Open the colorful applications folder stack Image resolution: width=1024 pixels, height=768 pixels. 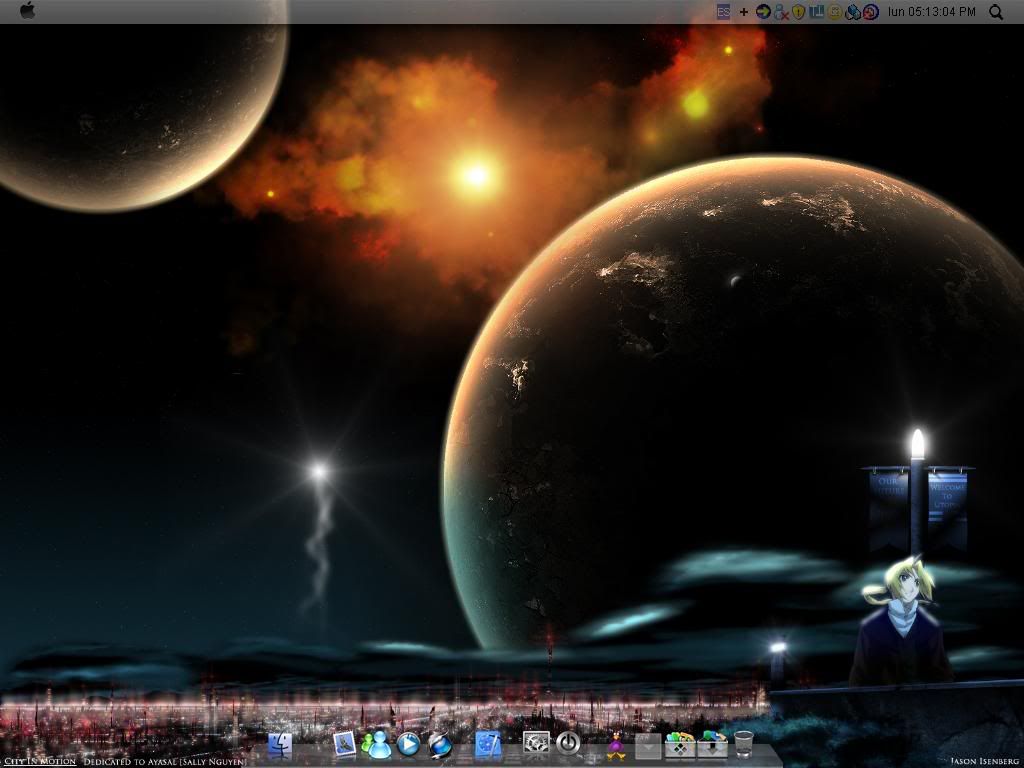(x=680, y=744)
